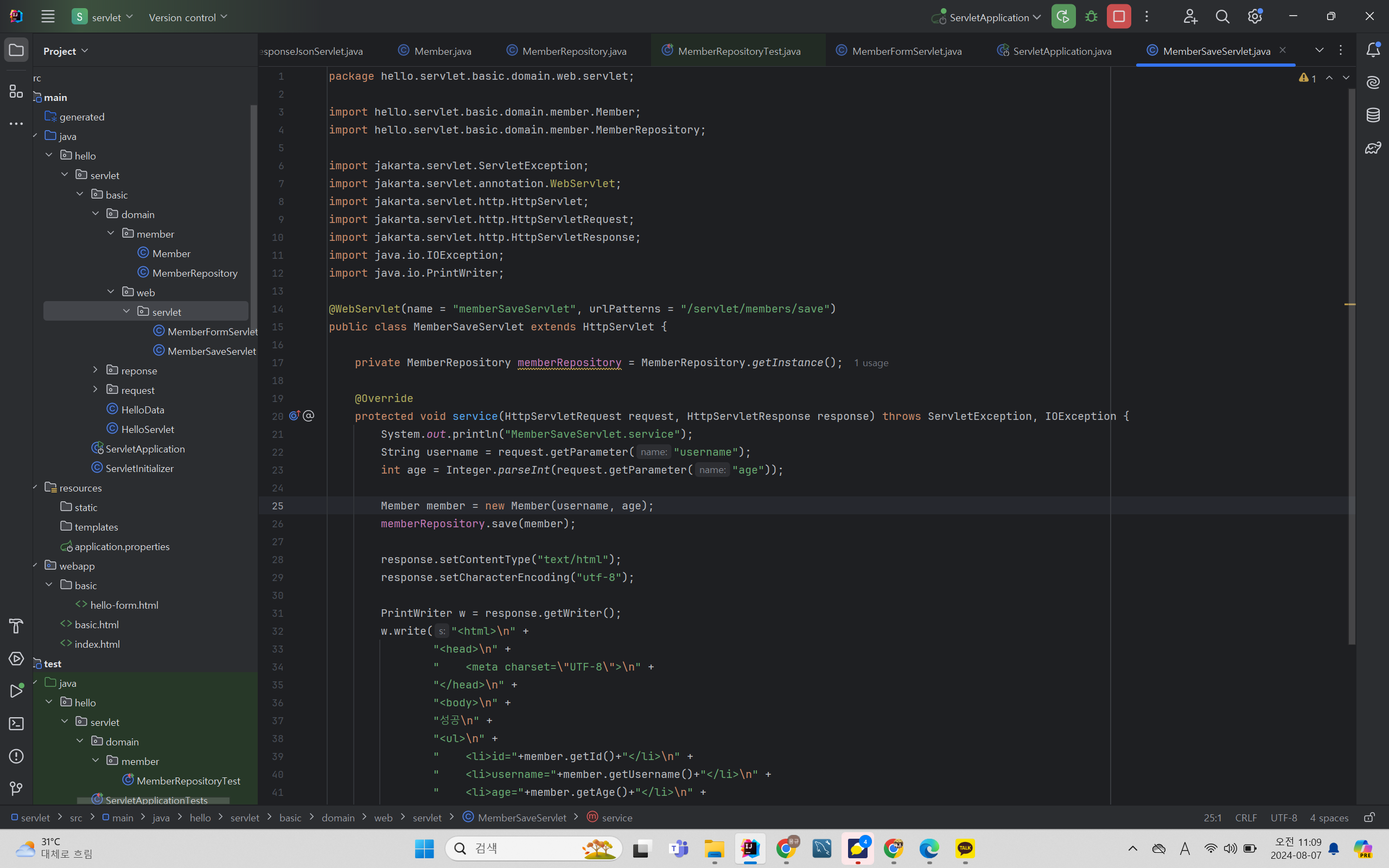Expand the reponse package
This screenshot has width=1389, height=868.
coord(95,369)
